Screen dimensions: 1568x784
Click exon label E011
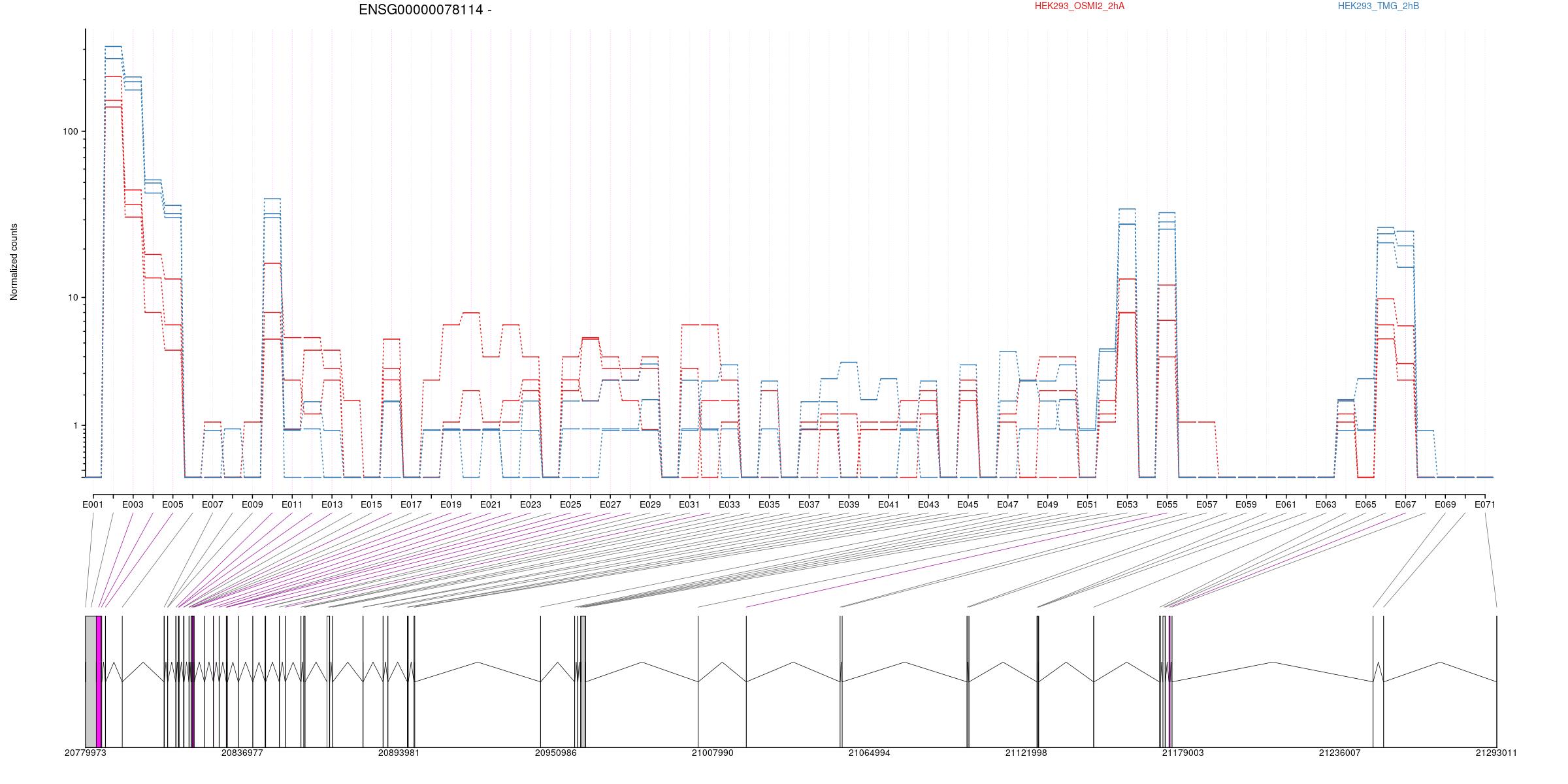pos(292,504)
